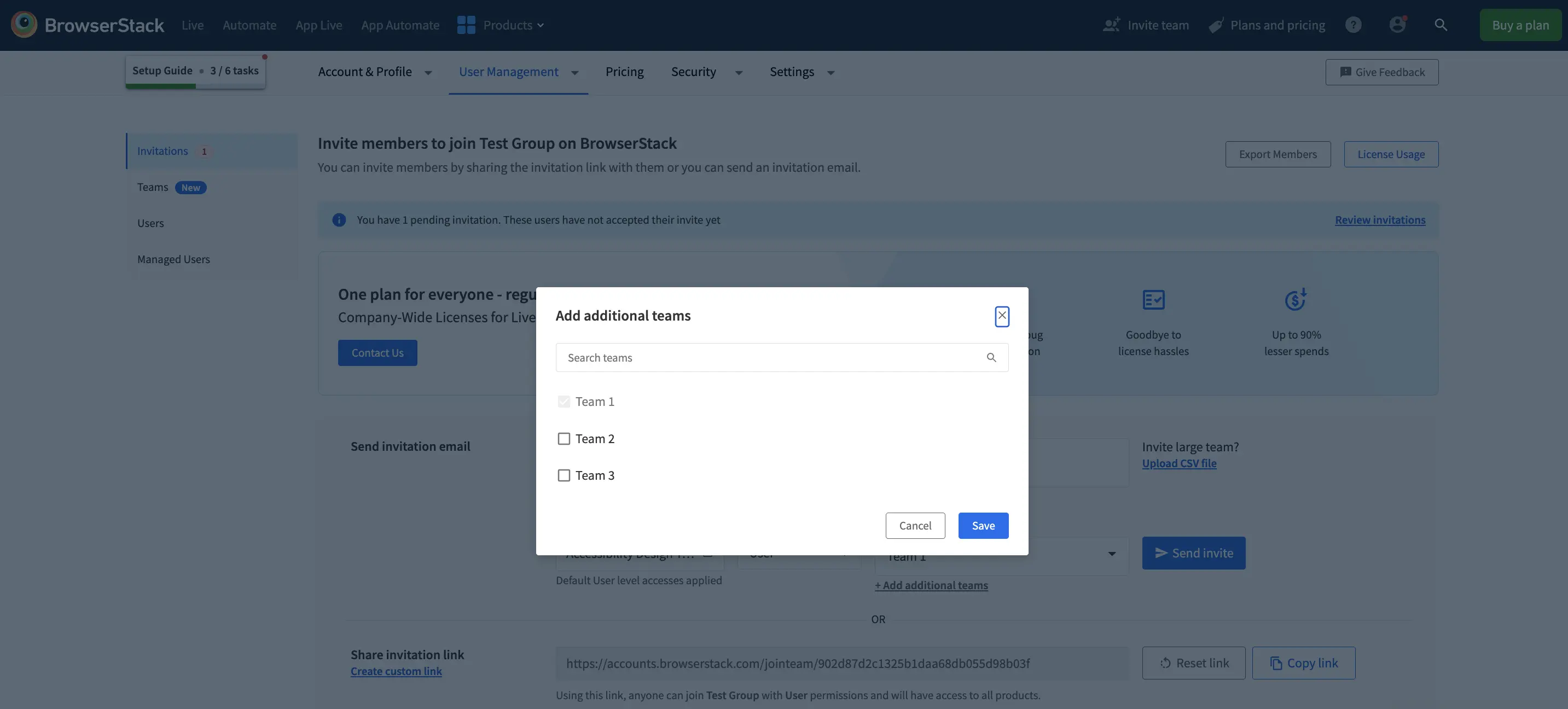The height and width of the screenshot is (709, 1568).
Task: Click the Products grid icon
Action: coord(466,25)
